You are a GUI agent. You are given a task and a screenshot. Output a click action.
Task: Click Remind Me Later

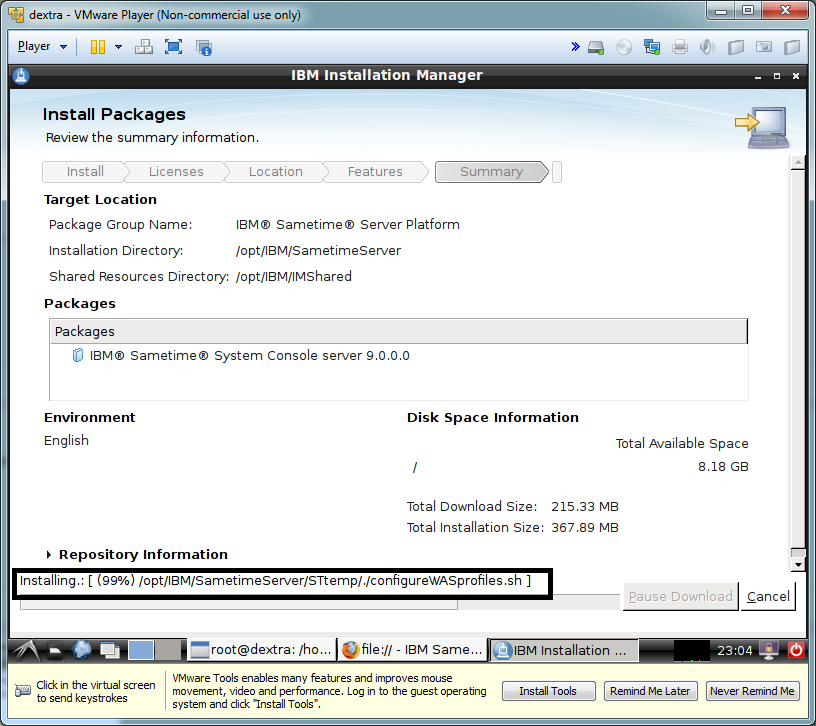pos(650,691)
